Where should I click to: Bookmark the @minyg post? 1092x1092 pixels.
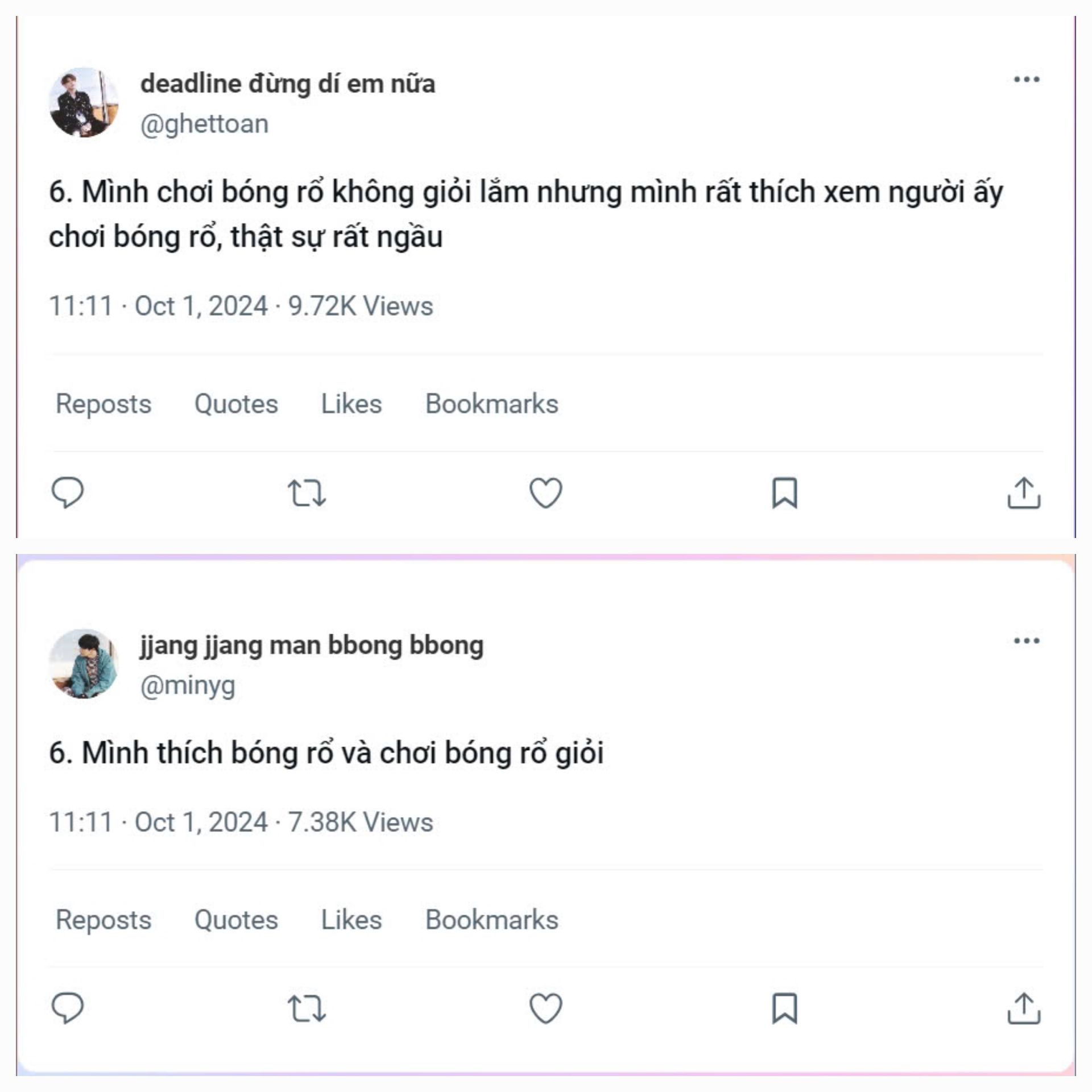click(785, 1008)
